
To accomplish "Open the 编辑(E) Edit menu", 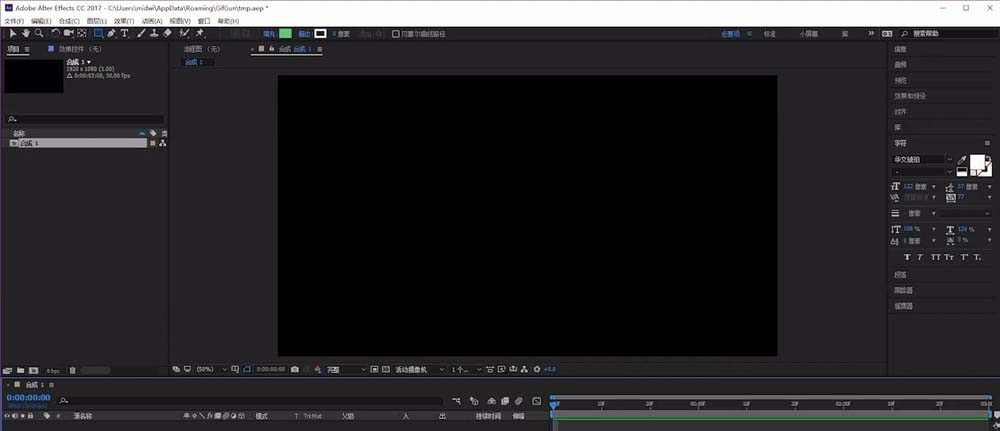I will pyautogui.click(x=41, y=21).
